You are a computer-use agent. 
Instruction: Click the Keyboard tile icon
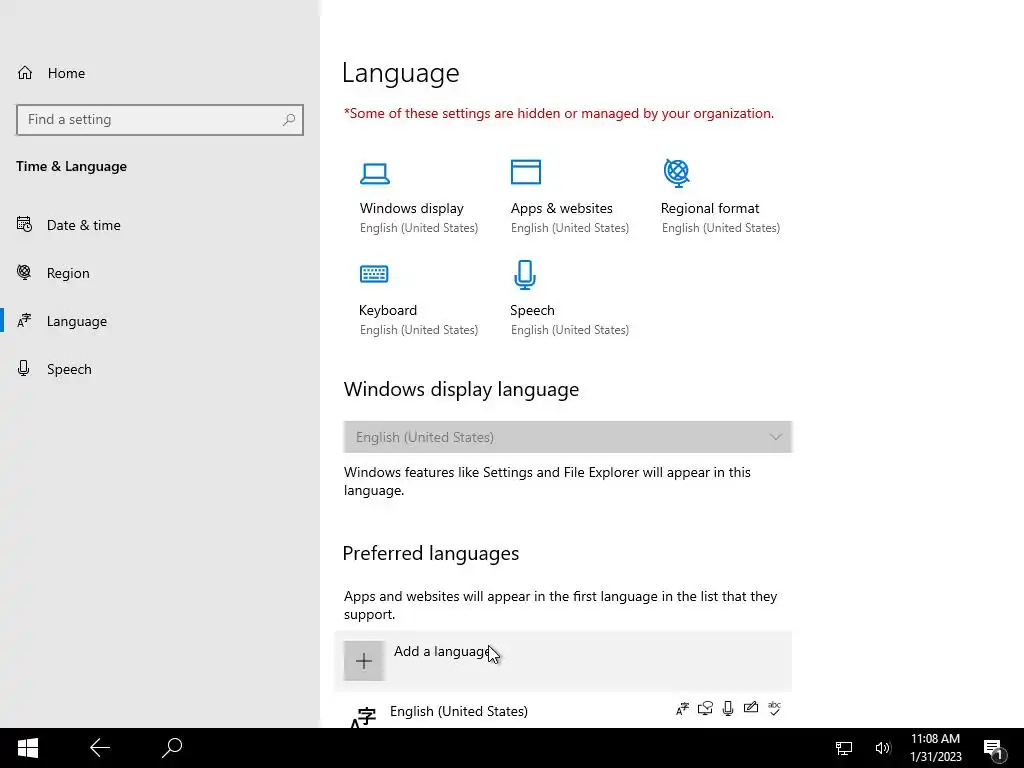tap(374, 274)
